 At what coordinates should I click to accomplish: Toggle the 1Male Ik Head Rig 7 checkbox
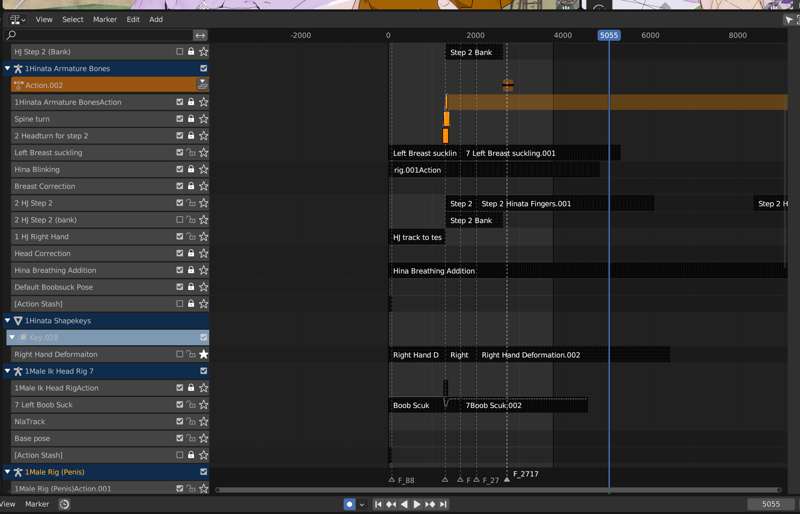(x=203, y=371)
